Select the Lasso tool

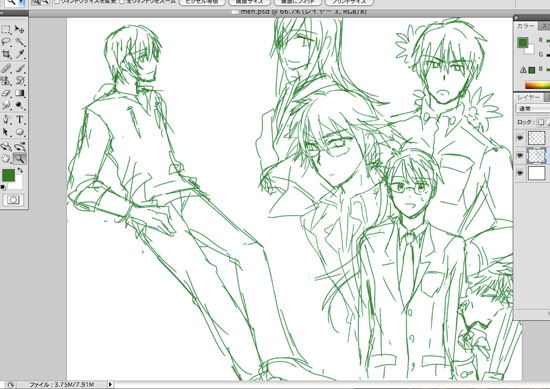pos(7,42)
